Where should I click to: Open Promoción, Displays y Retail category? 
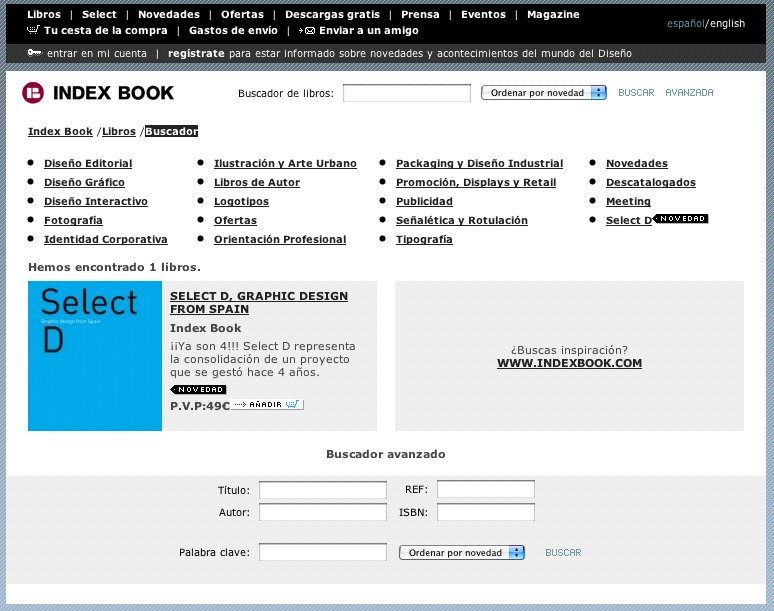[x=476, y=182]
